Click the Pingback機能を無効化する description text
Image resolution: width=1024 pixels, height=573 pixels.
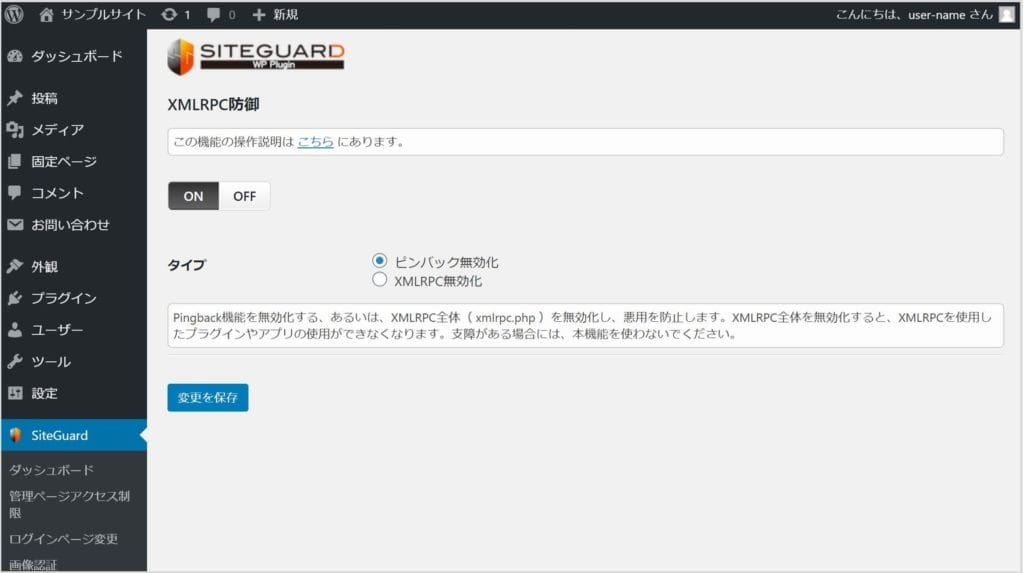coord(584,325)
